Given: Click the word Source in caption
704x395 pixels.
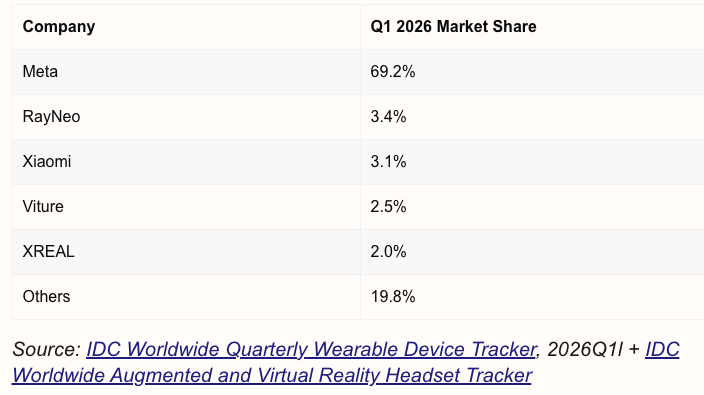Looking at the screenshot, I should [46, 349].
